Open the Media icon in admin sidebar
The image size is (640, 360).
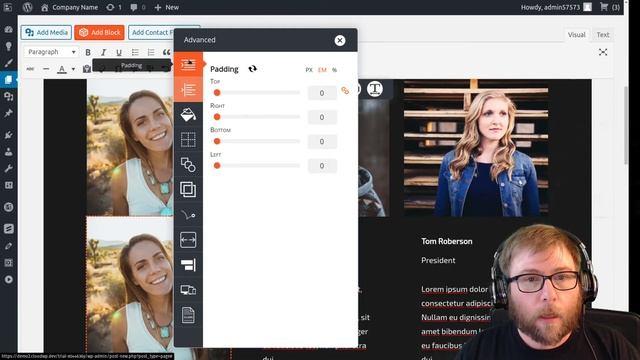click(x=9, y=96)
